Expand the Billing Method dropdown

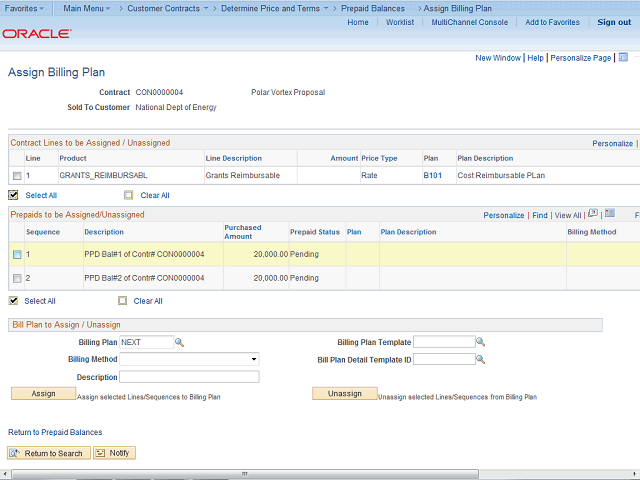pos(189,359)
